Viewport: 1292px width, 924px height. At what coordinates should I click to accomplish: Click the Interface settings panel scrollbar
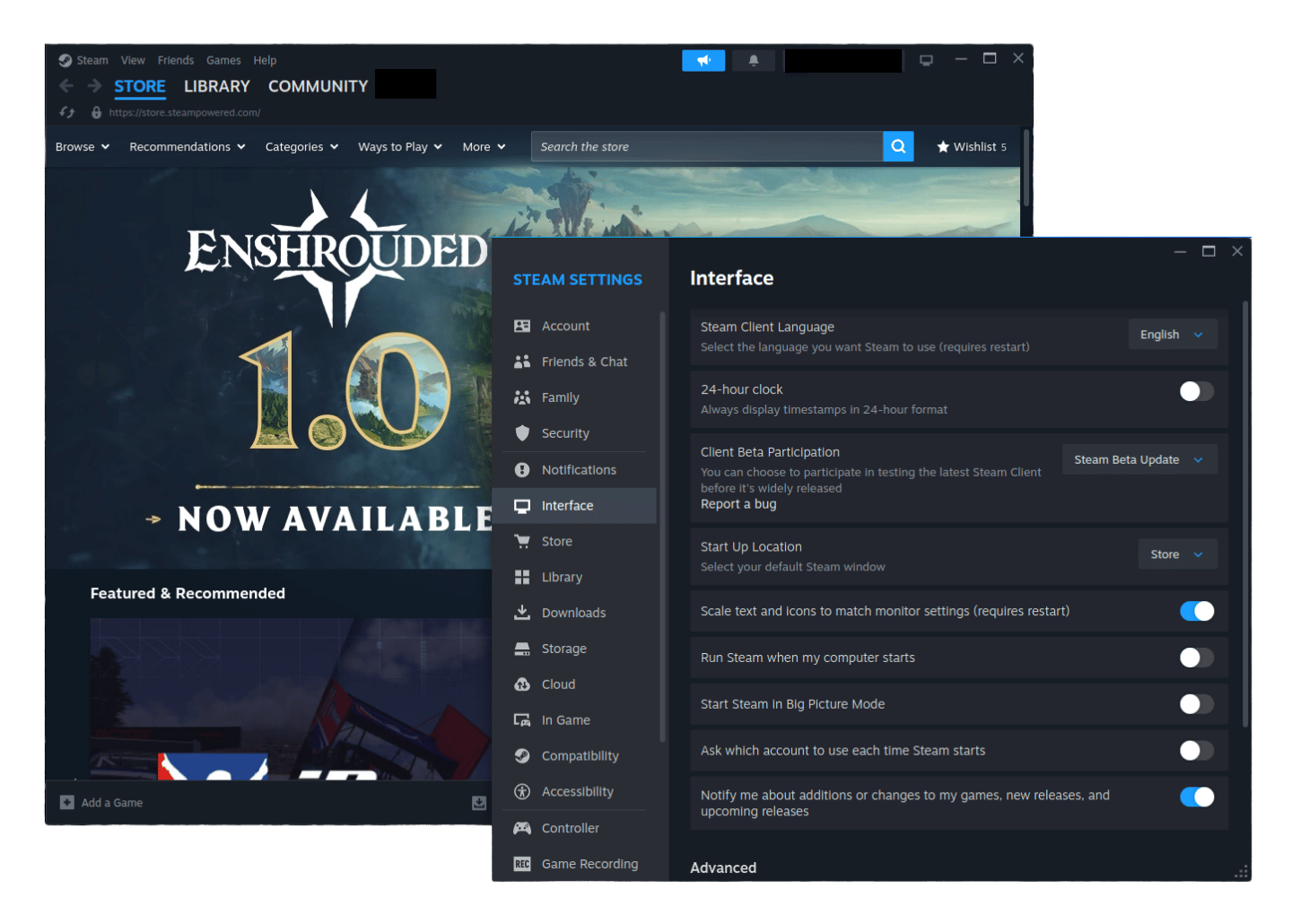pos(1245,514)
